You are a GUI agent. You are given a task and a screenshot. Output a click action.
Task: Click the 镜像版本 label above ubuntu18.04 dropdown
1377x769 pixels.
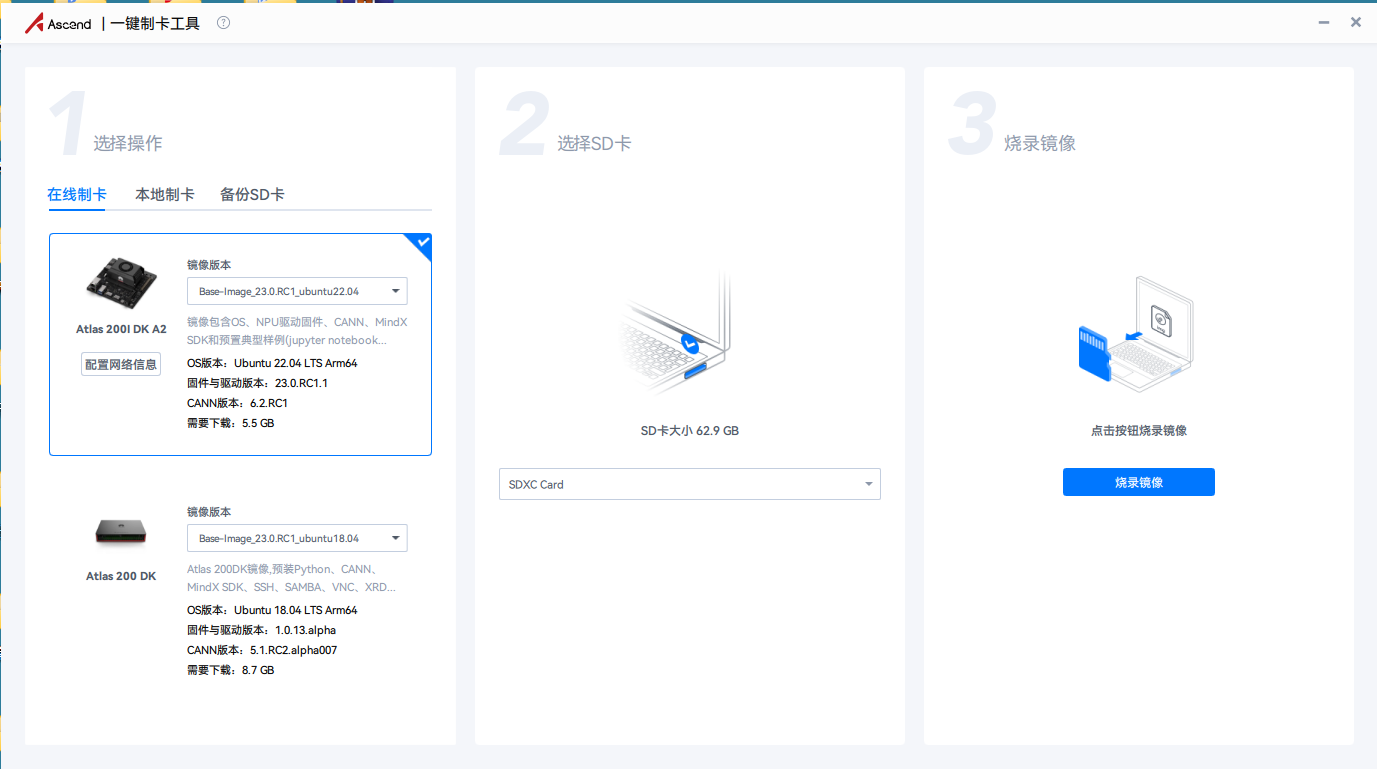209,512
